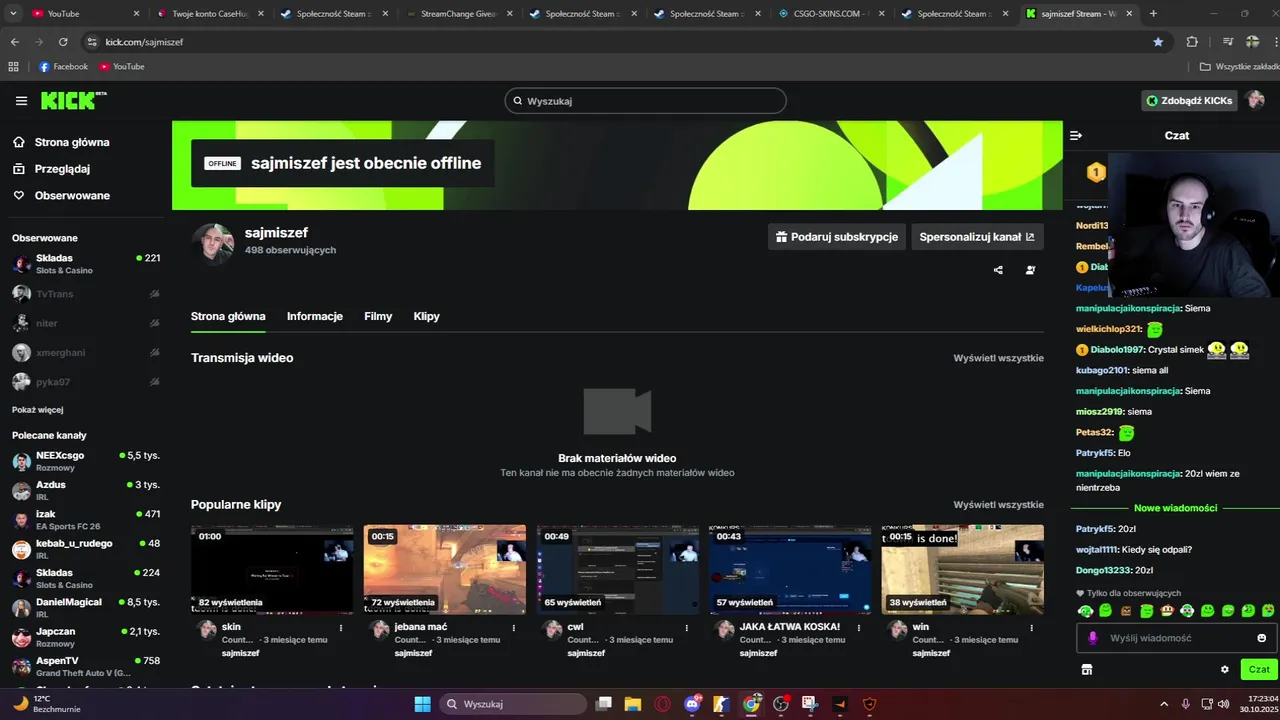The width and height of the screenshot is (1280, 720).
Task: Open recommended channel kebab_u_rudego
Action: click(x=86, y=549)
